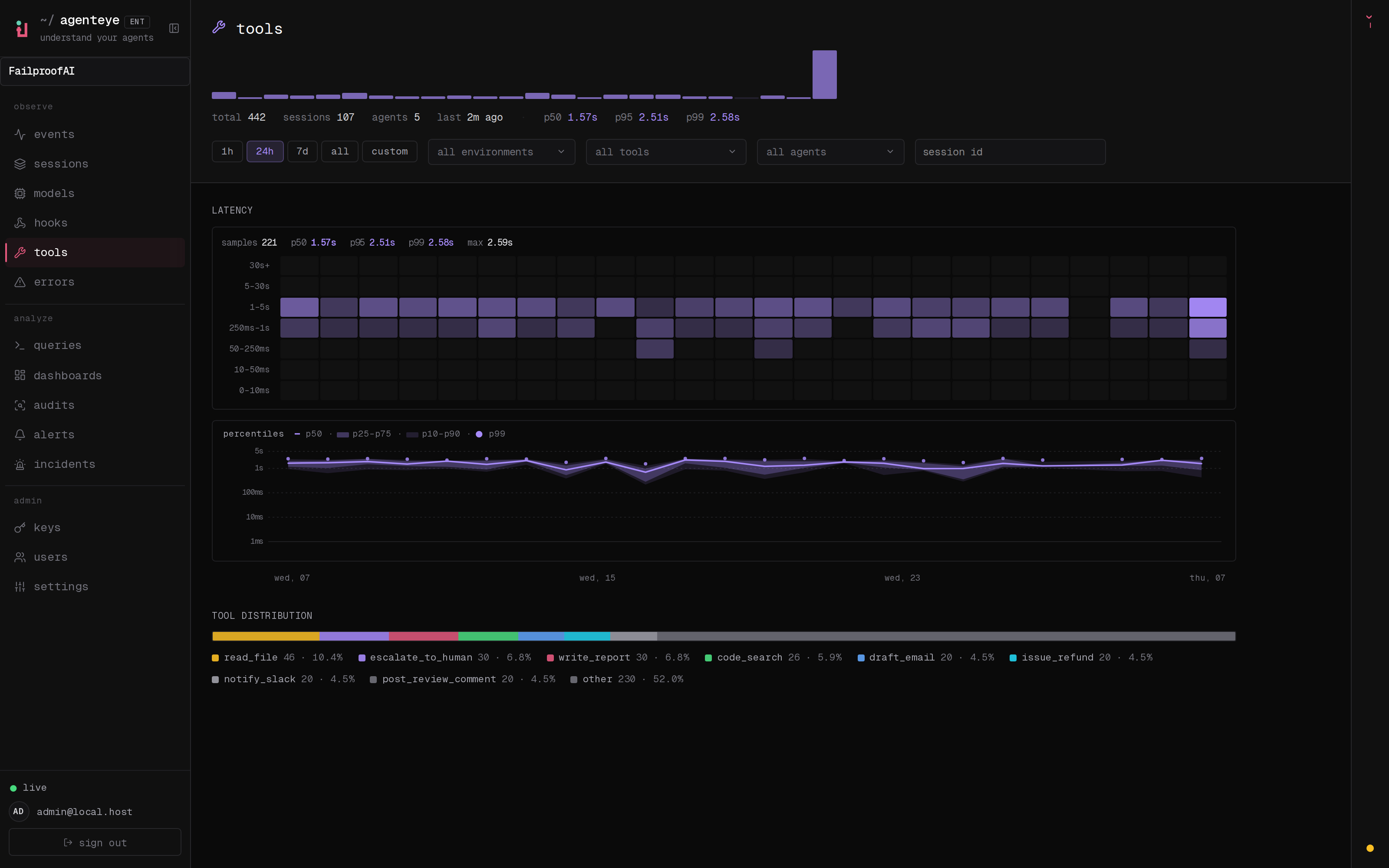The height and width of the screenshot is (868, 1389).
Task: Click the escalate_to_human purple legend swatch
Action: pyautogui.click(x=362, y=658)
